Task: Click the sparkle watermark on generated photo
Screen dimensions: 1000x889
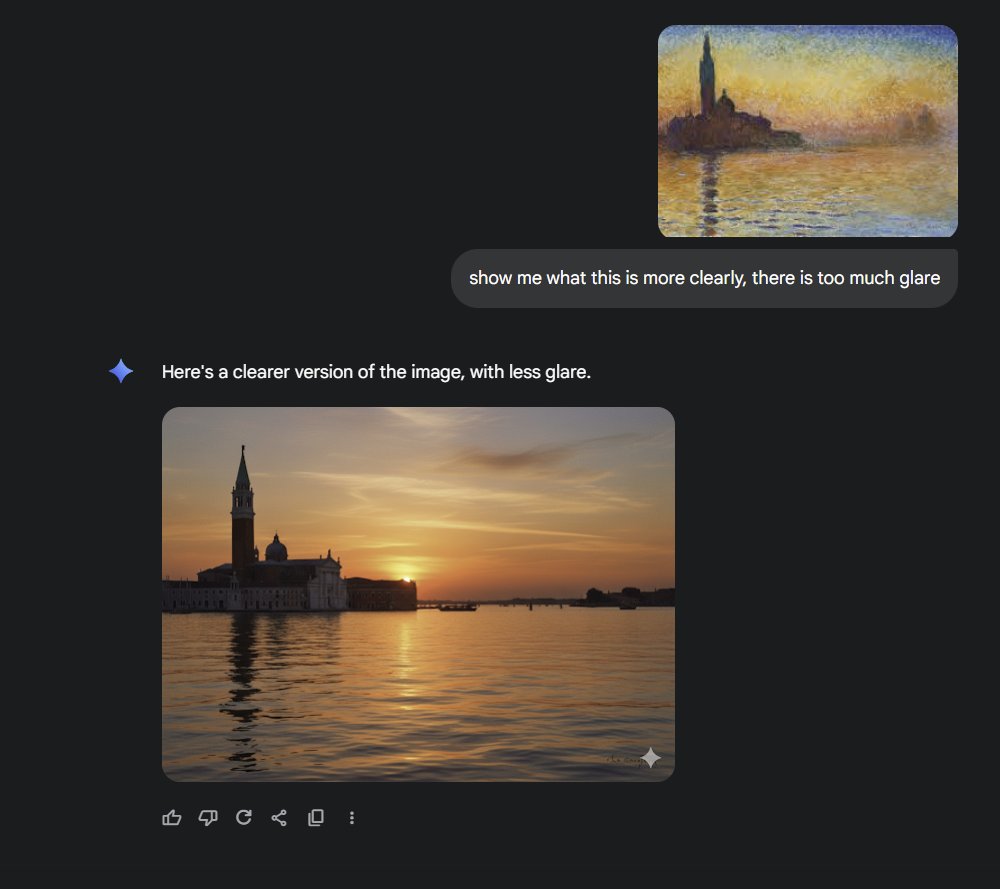Action: (x=651, y=758)
